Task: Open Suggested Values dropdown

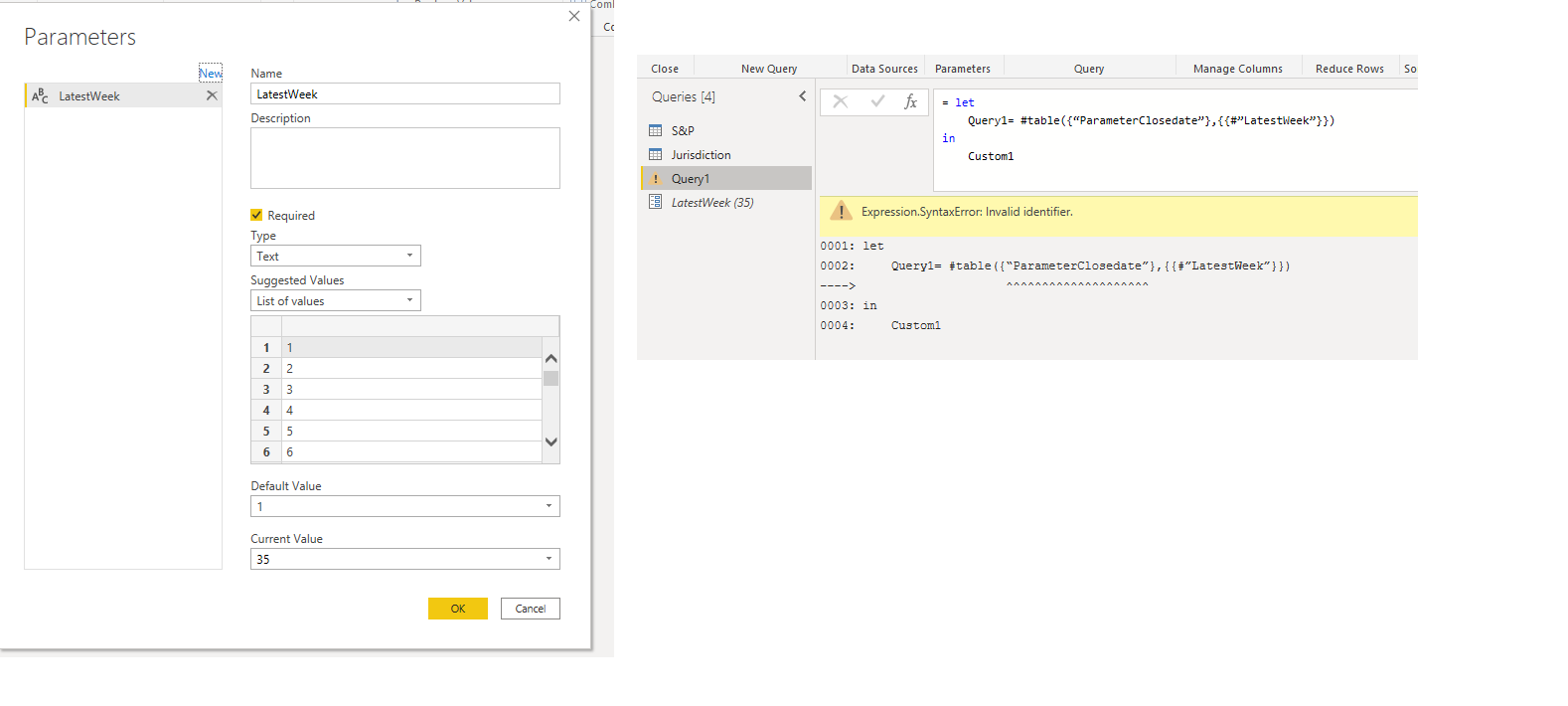Action: [x=336, y=300]
